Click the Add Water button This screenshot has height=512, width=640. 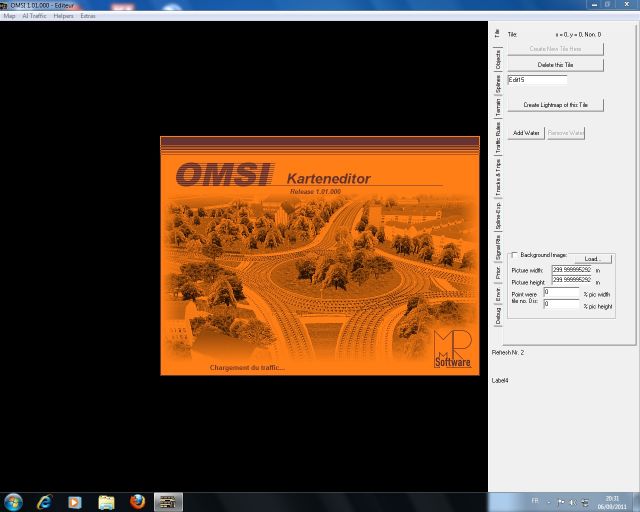tap(526, 133)
